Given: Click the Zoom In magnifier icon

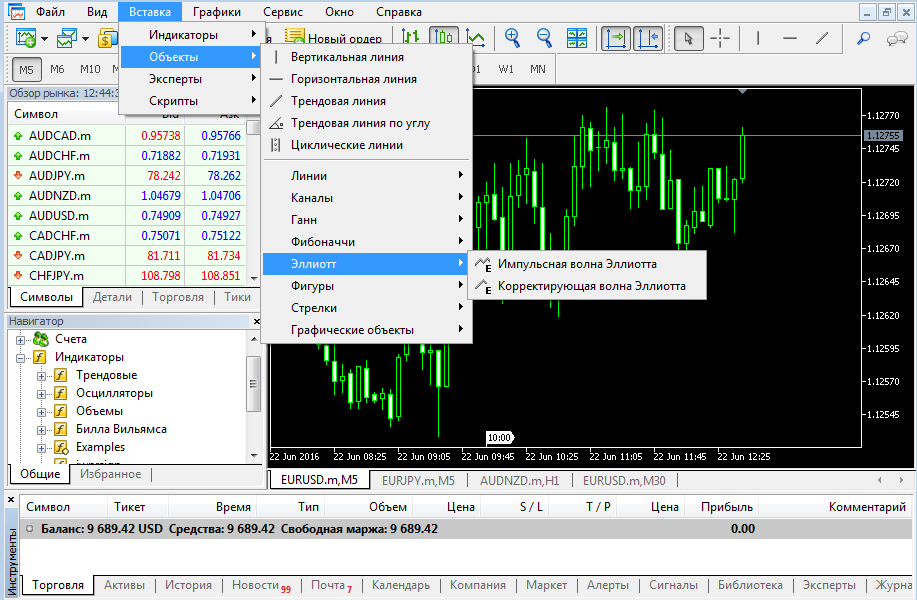Looking at the screenshot, I should coord(512,38).
